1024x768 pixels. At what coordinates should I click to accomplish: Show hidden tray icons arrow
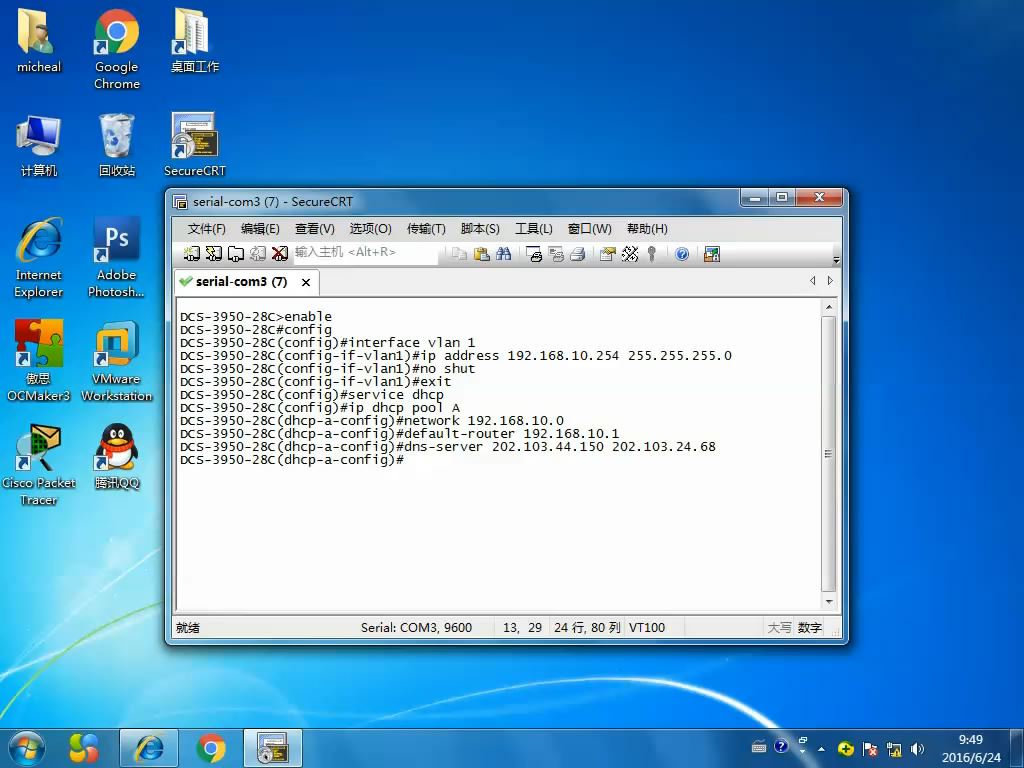[x=822, y=749]
